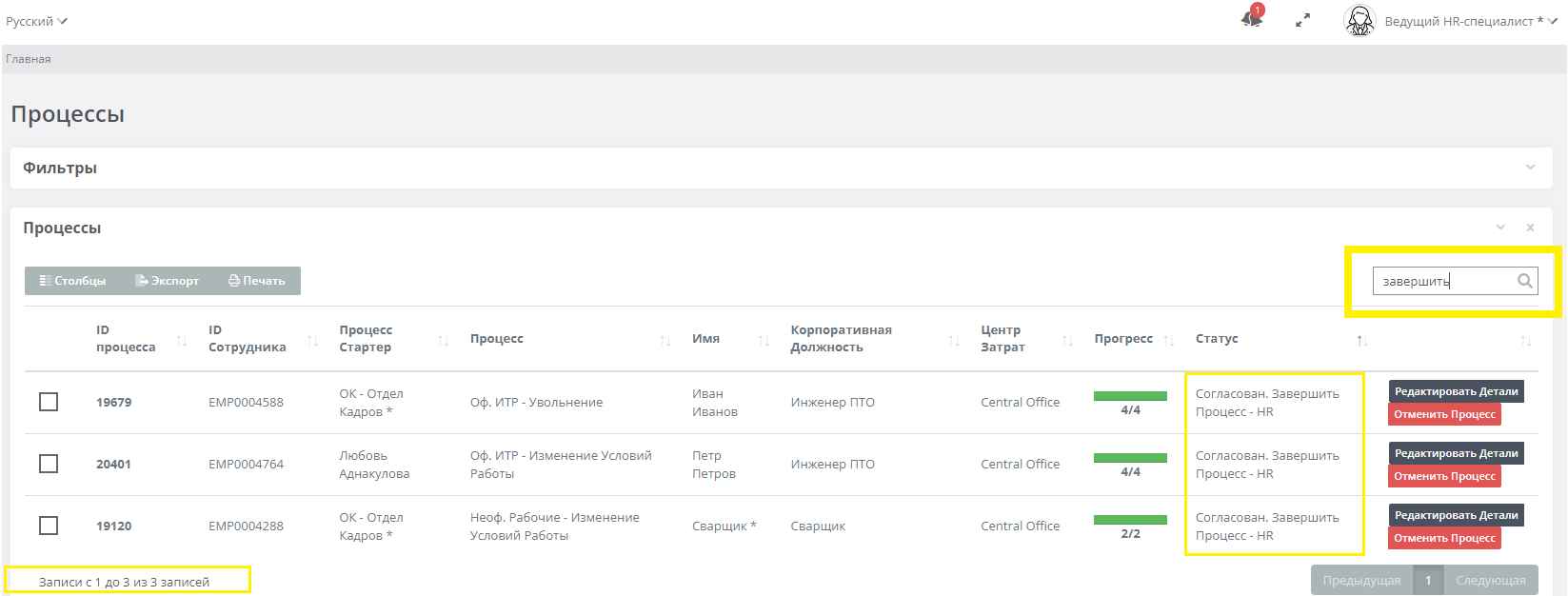The width and height of the screenshot is (1568, 596).
Task: Click Любовь Аднакулова starter cell
Action: coord(374,465)
